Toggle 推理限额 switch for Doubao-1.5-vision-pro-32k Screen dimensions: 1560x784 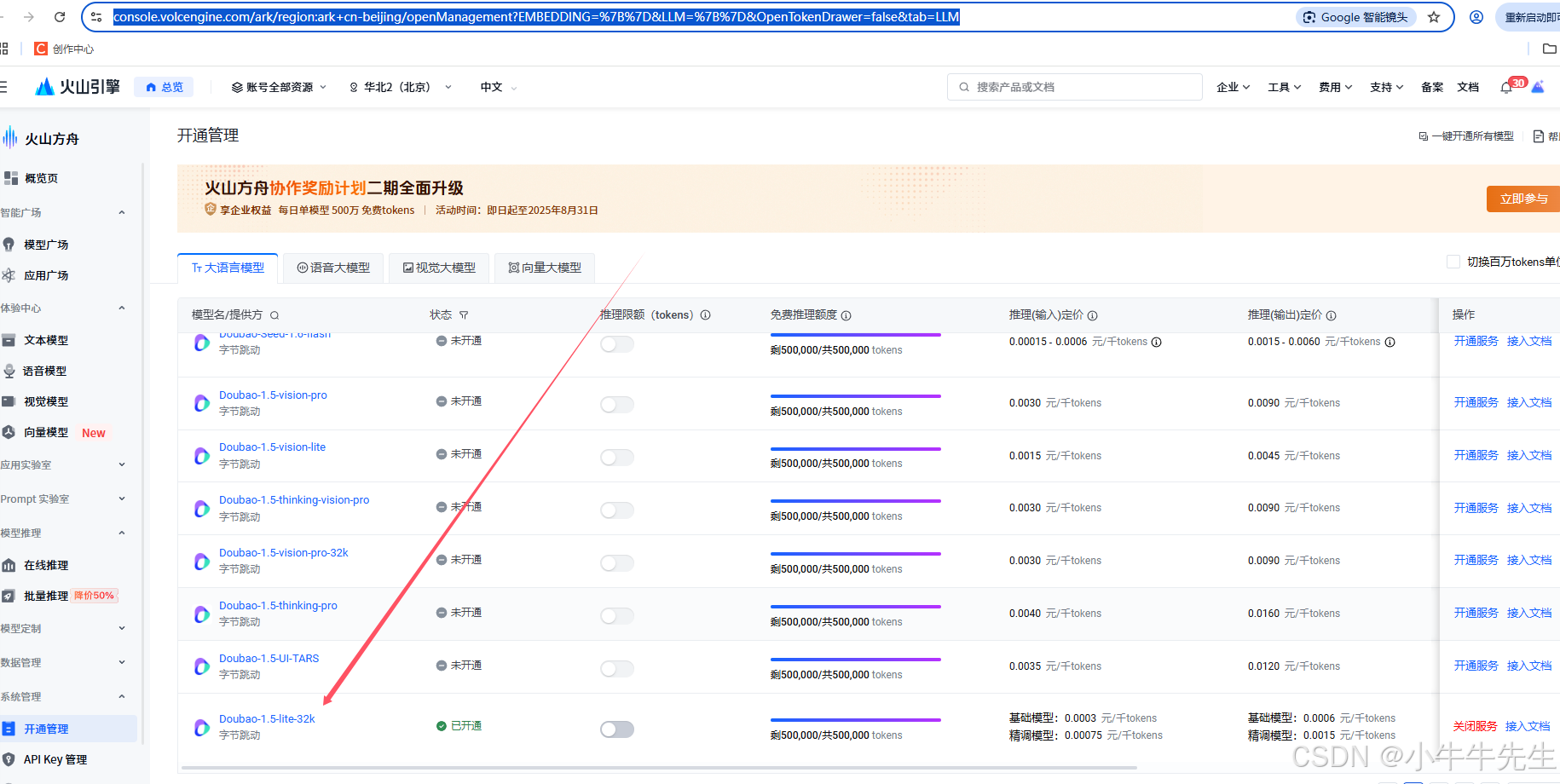pyautogui.click(x=617, y=563)
